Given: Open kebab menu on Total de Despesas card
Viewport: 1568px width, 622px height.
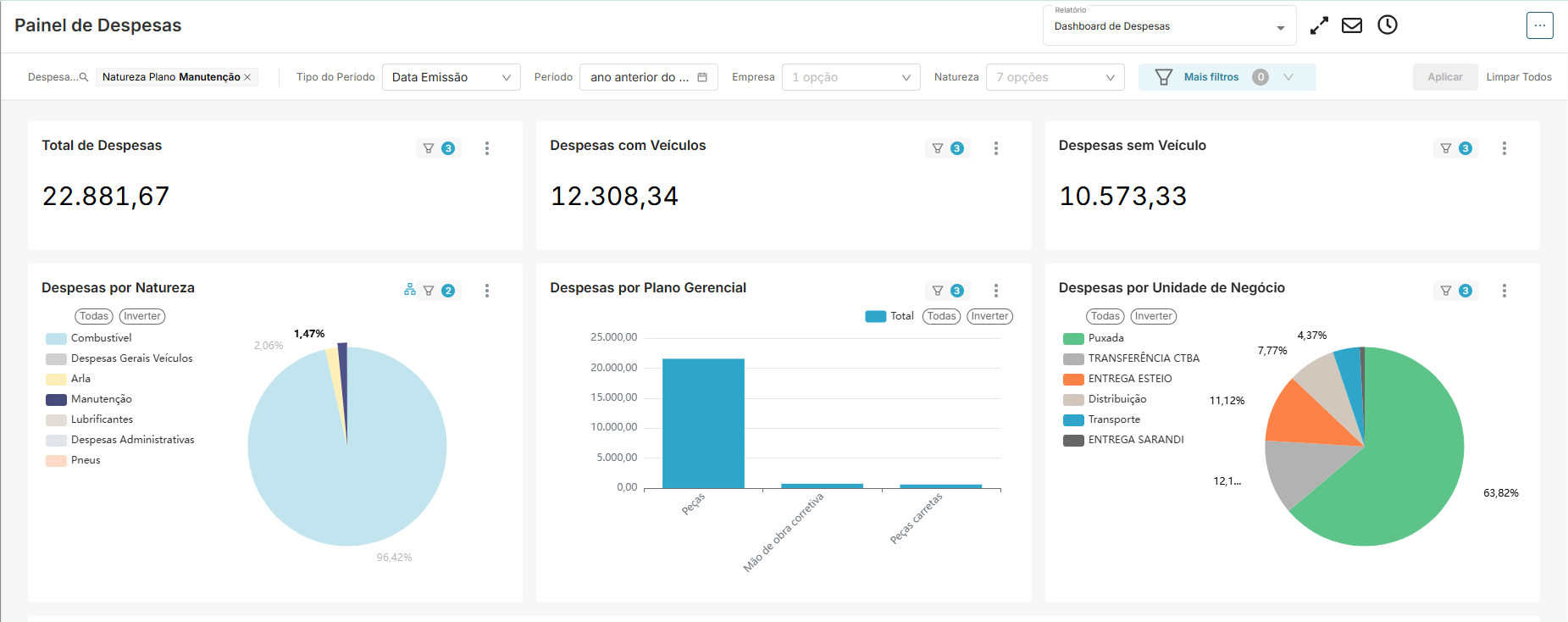Looking at the screenshot, I should [x=487, y=148].
